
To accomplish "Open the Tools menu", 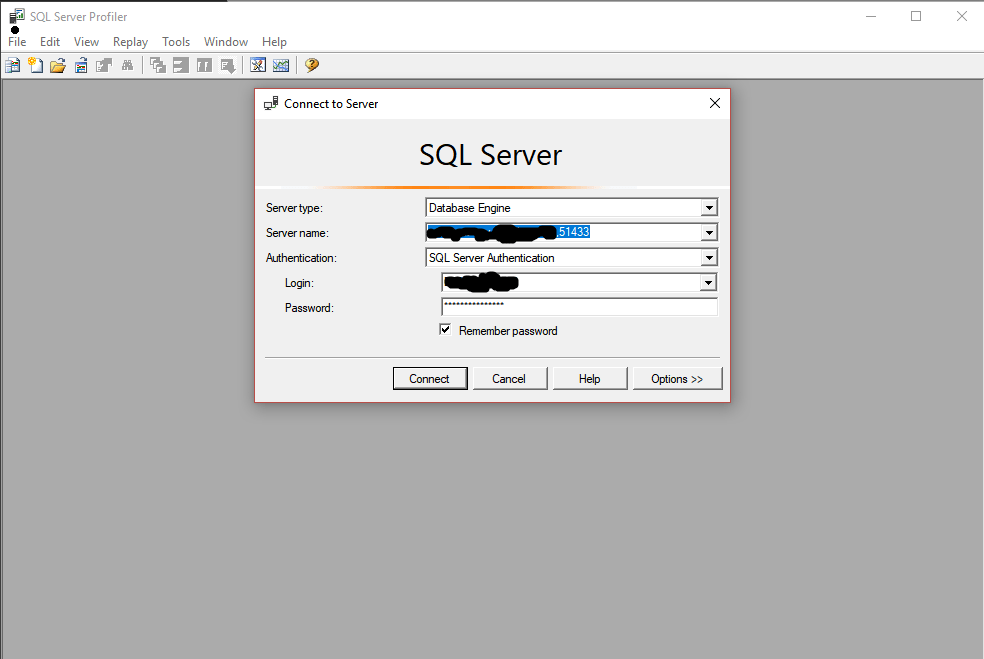I will pos(176,42).
